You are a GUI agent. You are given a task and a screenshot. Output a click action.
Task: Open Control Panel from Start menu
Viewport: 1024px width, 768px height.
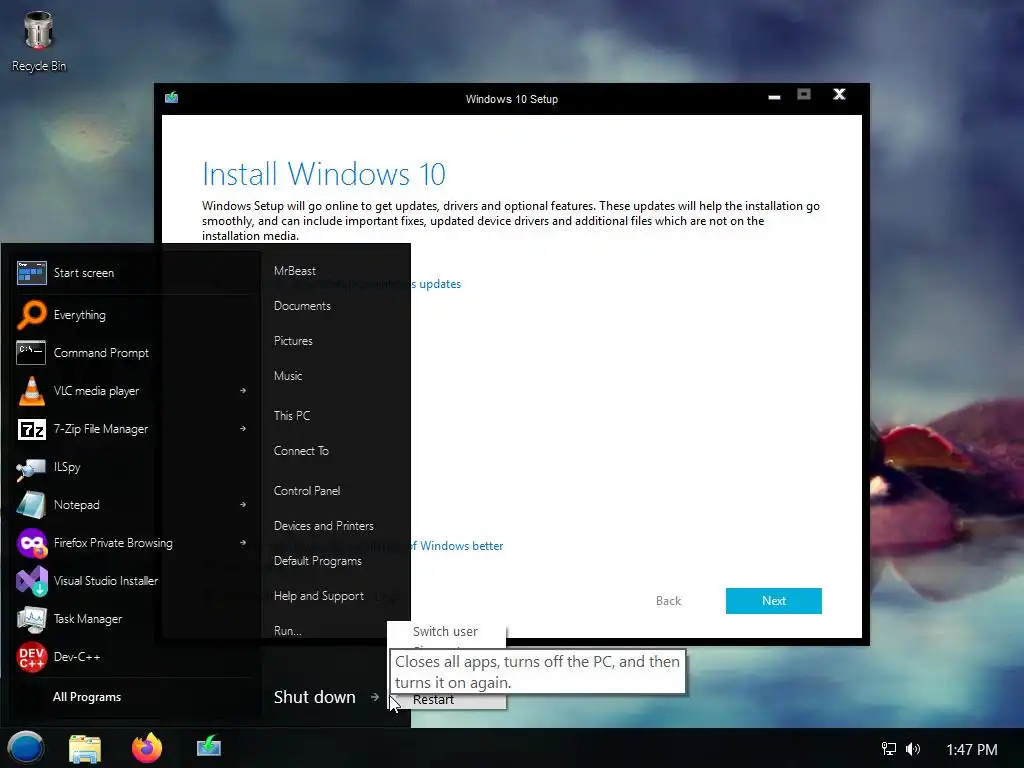(x=307, y=491)
